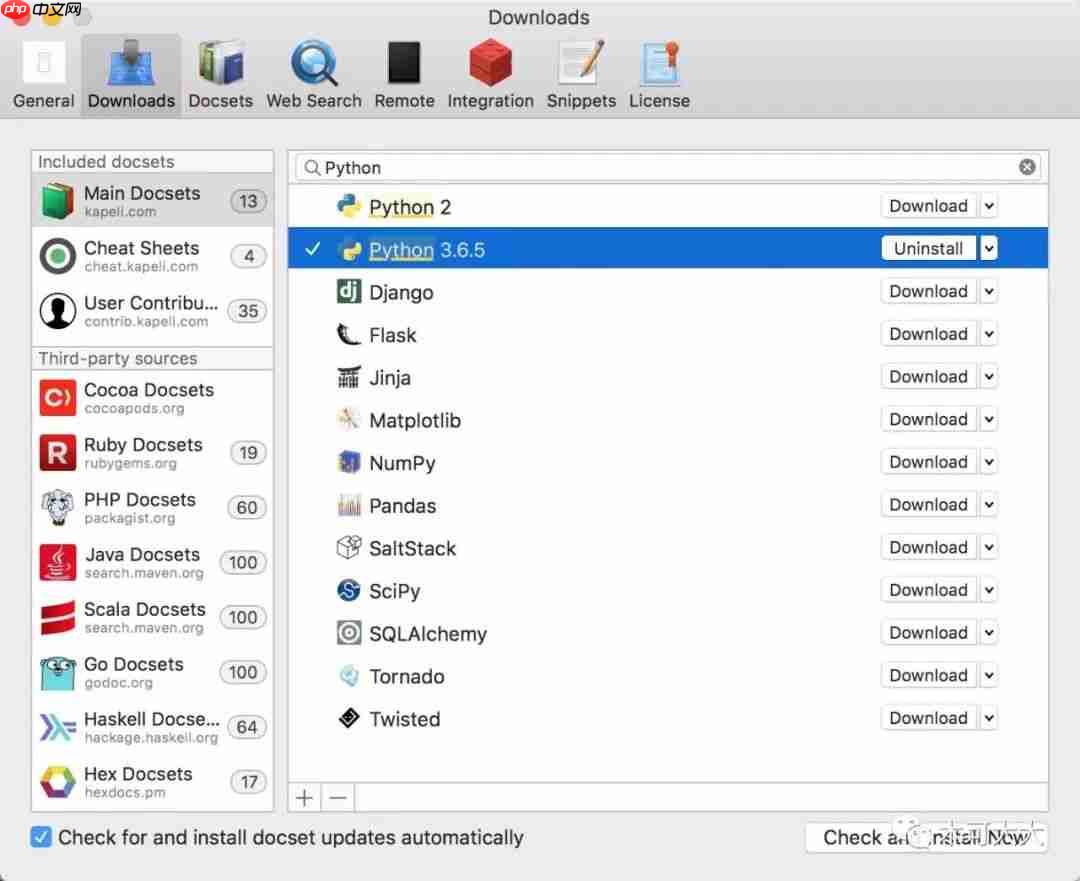Click the Tornado icon
1080x881 pixels.
point(349,676)
